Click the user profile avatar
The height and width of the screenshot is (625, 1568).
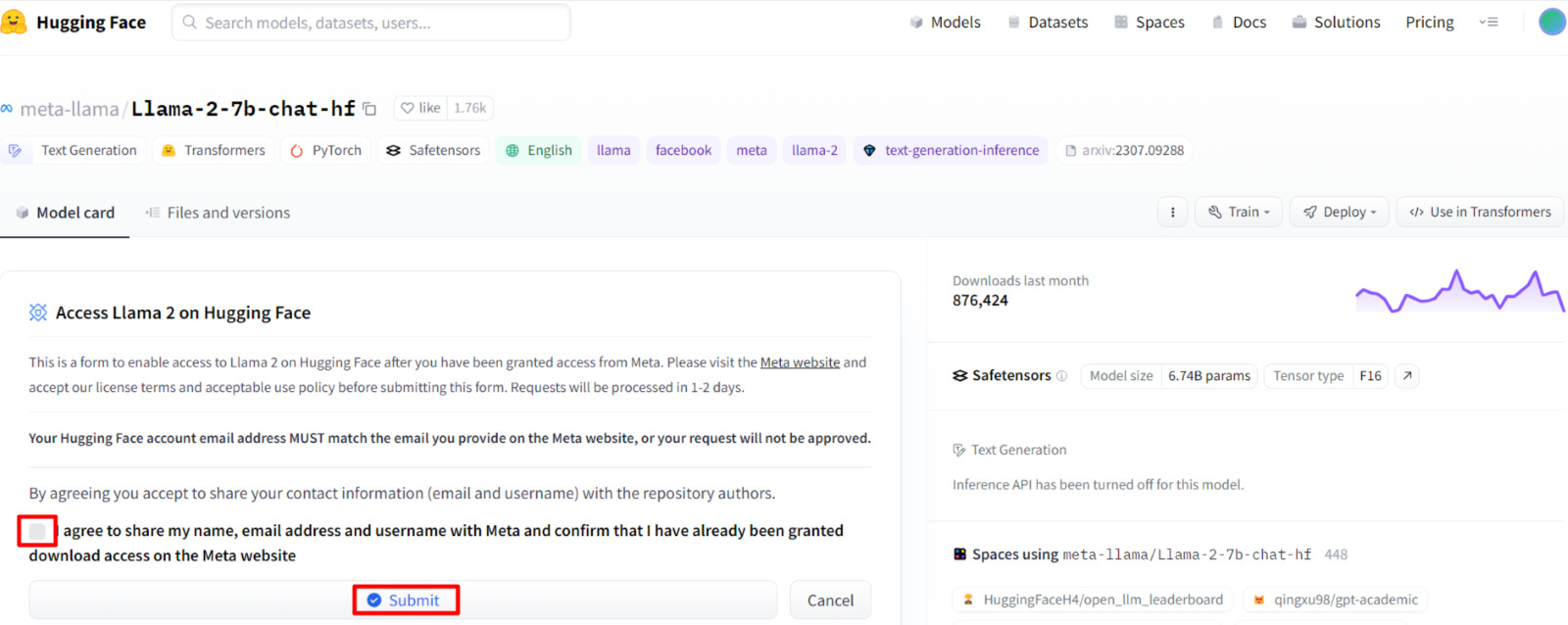[x=1551, y=22]
